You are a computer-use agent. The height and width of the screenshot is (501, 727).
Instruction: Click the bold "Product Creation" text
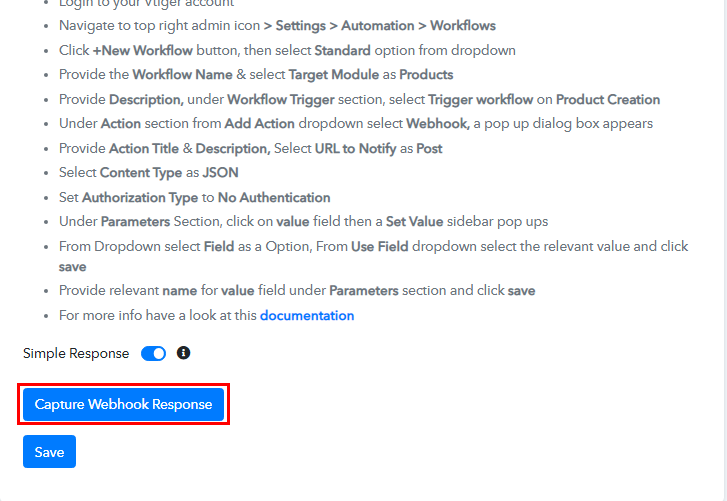pyautogui.click(x=608, y=99)
